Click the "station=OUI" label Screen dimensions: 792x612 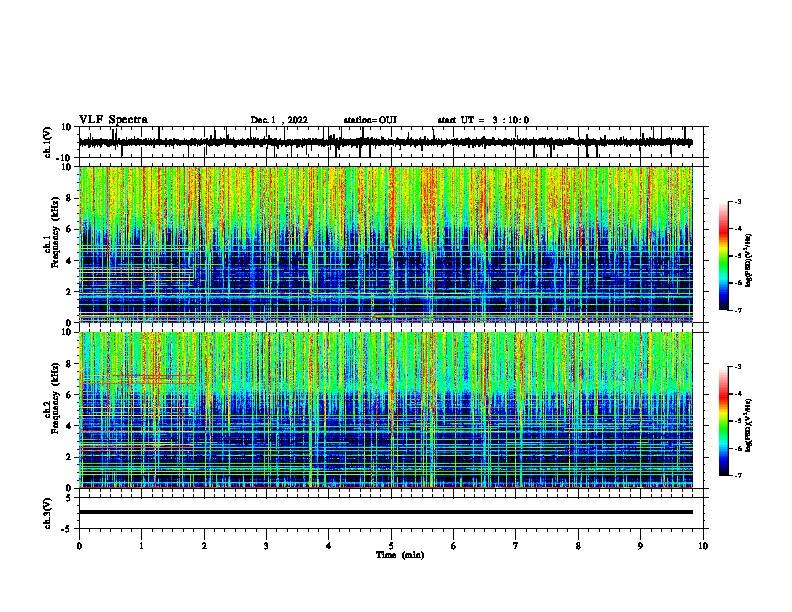[x=370, y=120]
